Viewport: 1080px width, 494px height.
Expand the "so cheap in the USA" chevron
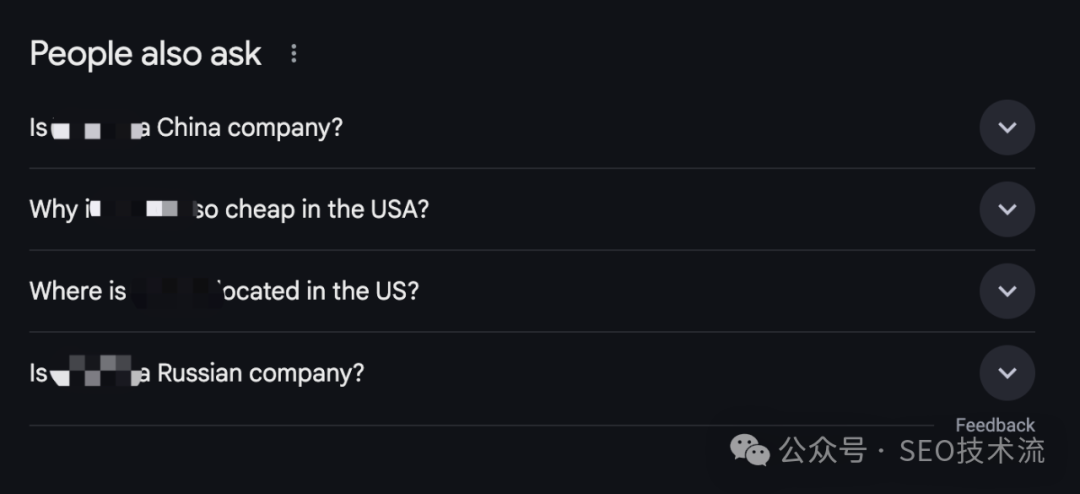tap(1006, 210)
